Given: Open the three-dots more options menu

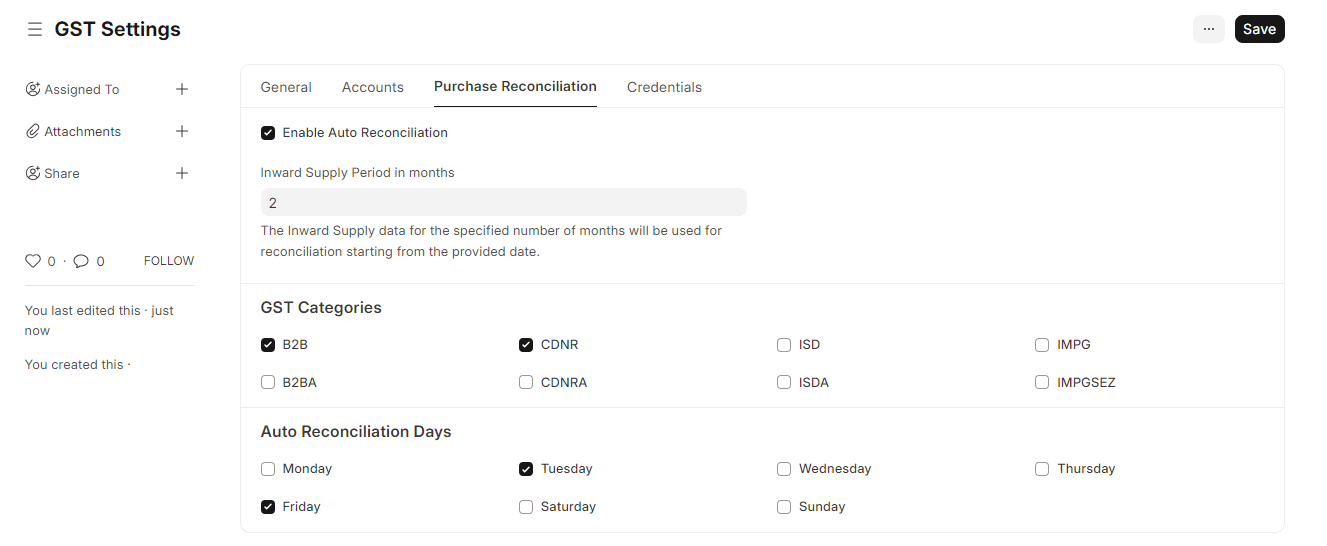Looking at the screenshot, I should pos(1209,29).
